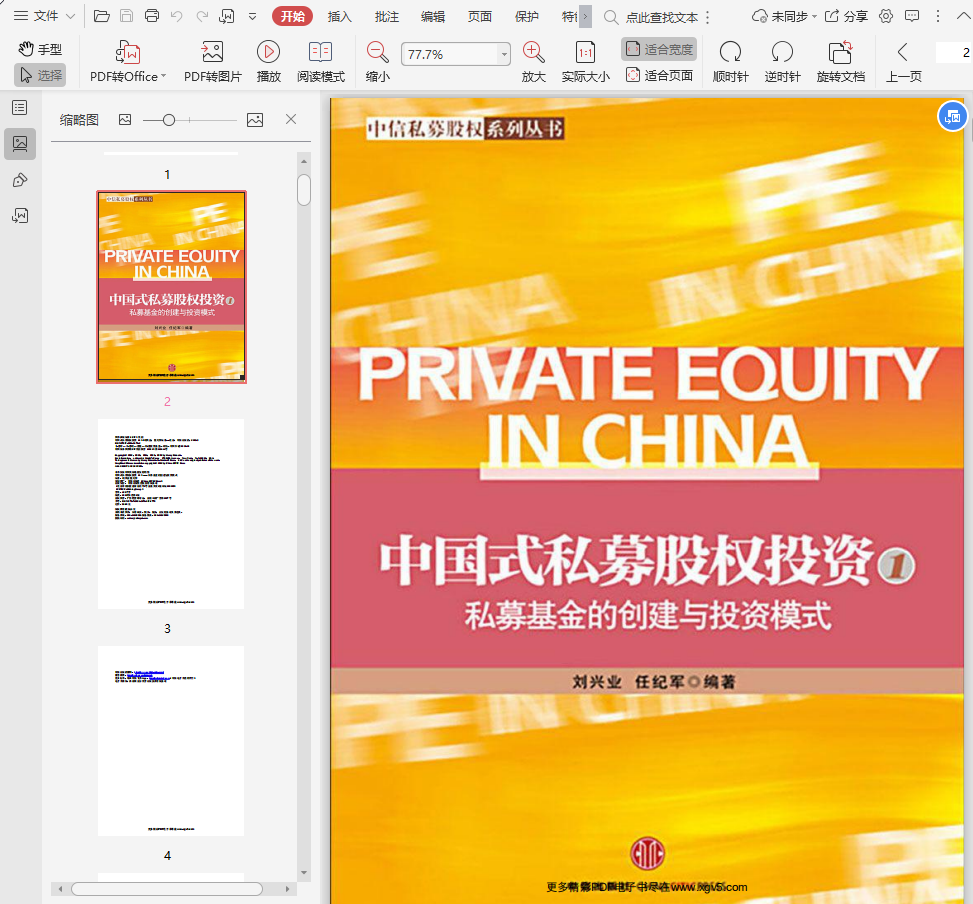This screenshot has height=904, width=973.
Task: Switch to the 页面 tab
Action: 480,17
